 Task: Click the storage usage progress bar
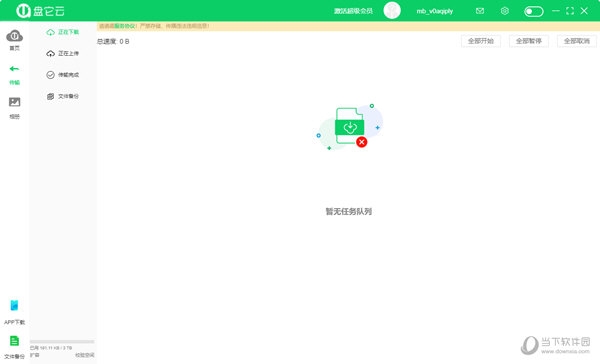(x=62, y=341)
